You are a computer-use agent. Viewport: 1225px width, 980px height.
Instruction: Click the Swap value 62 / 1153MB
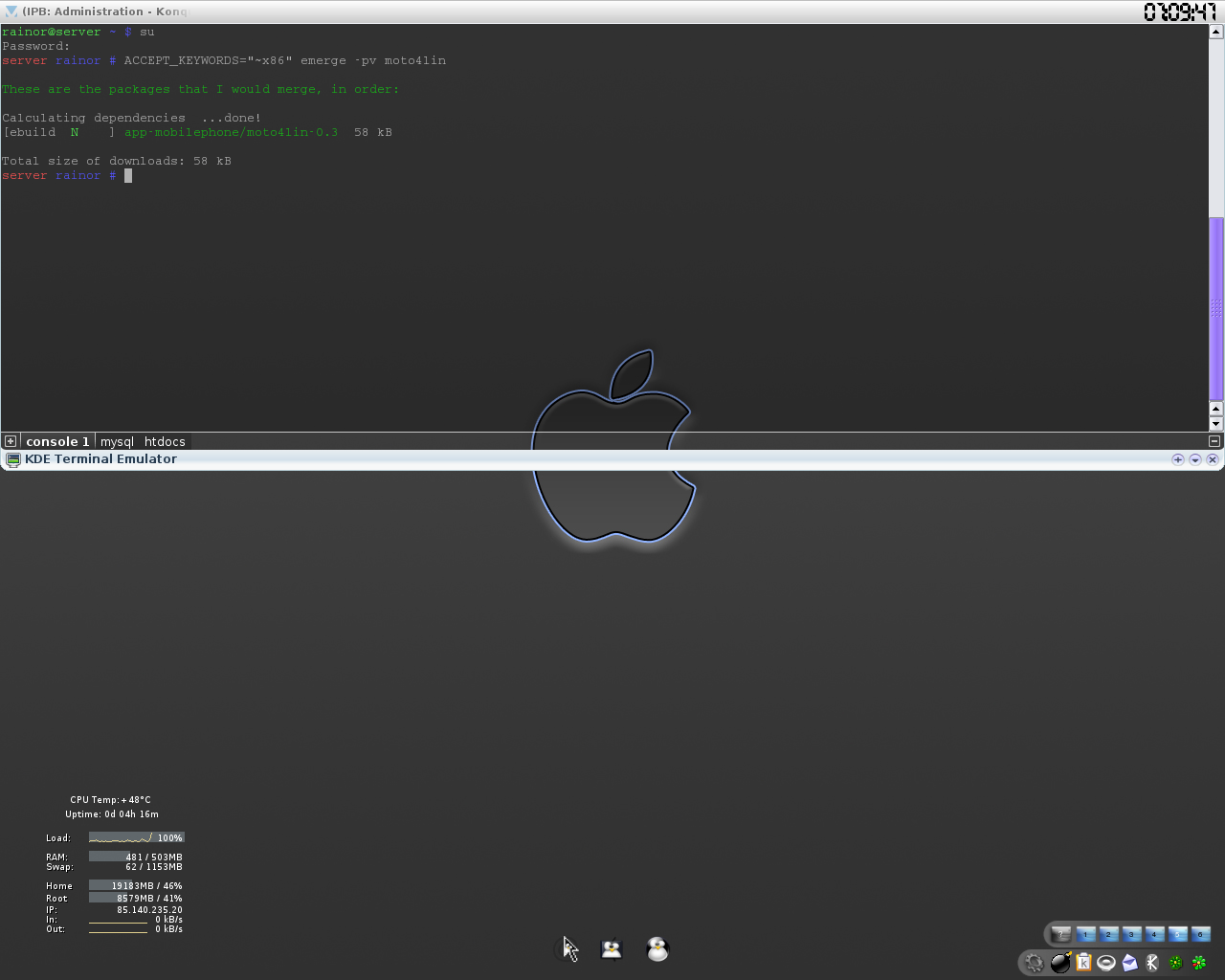click(154, 867)
